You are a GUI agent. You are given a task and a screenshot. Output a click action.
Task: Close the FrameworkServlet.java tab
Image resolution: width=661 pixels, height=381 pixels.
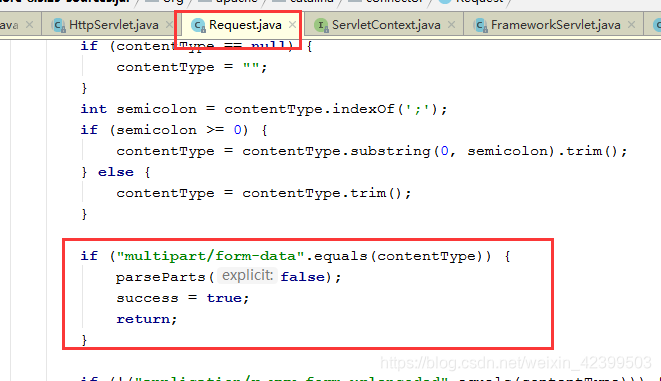click(x=631, y=25)
